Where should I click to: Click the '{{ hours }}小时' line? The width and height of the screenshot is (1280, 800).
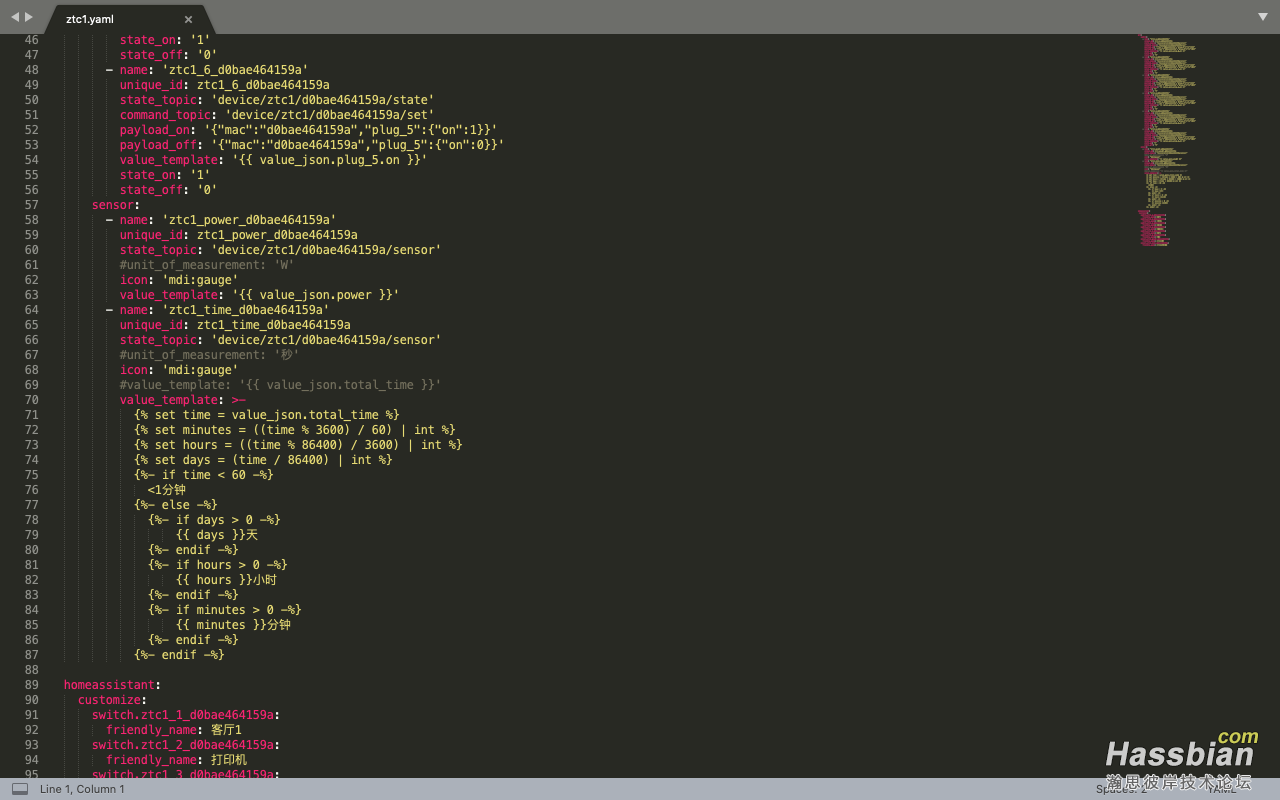[x=227, y=580]
